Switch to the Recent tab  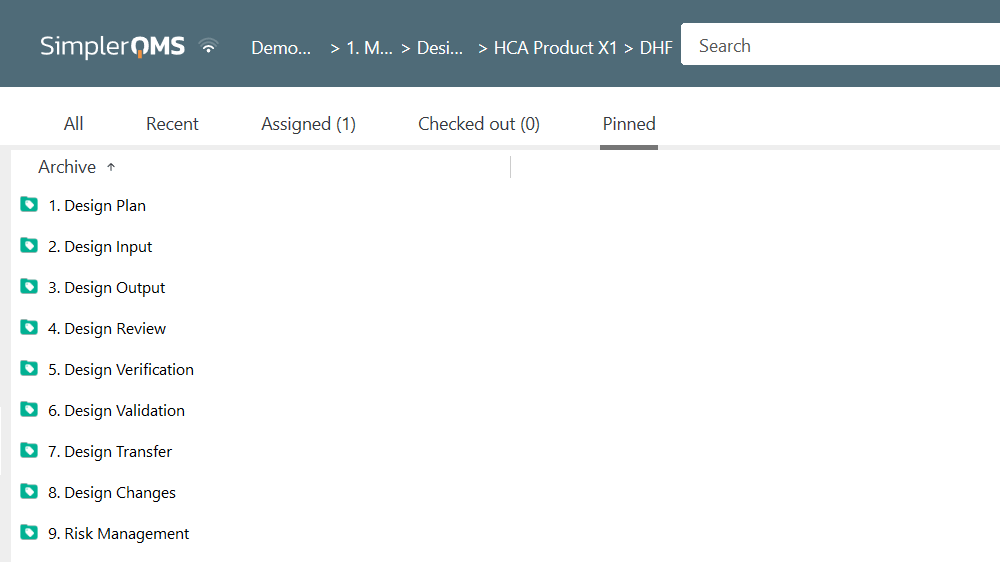pyautogui.click(x=172, y=124)
